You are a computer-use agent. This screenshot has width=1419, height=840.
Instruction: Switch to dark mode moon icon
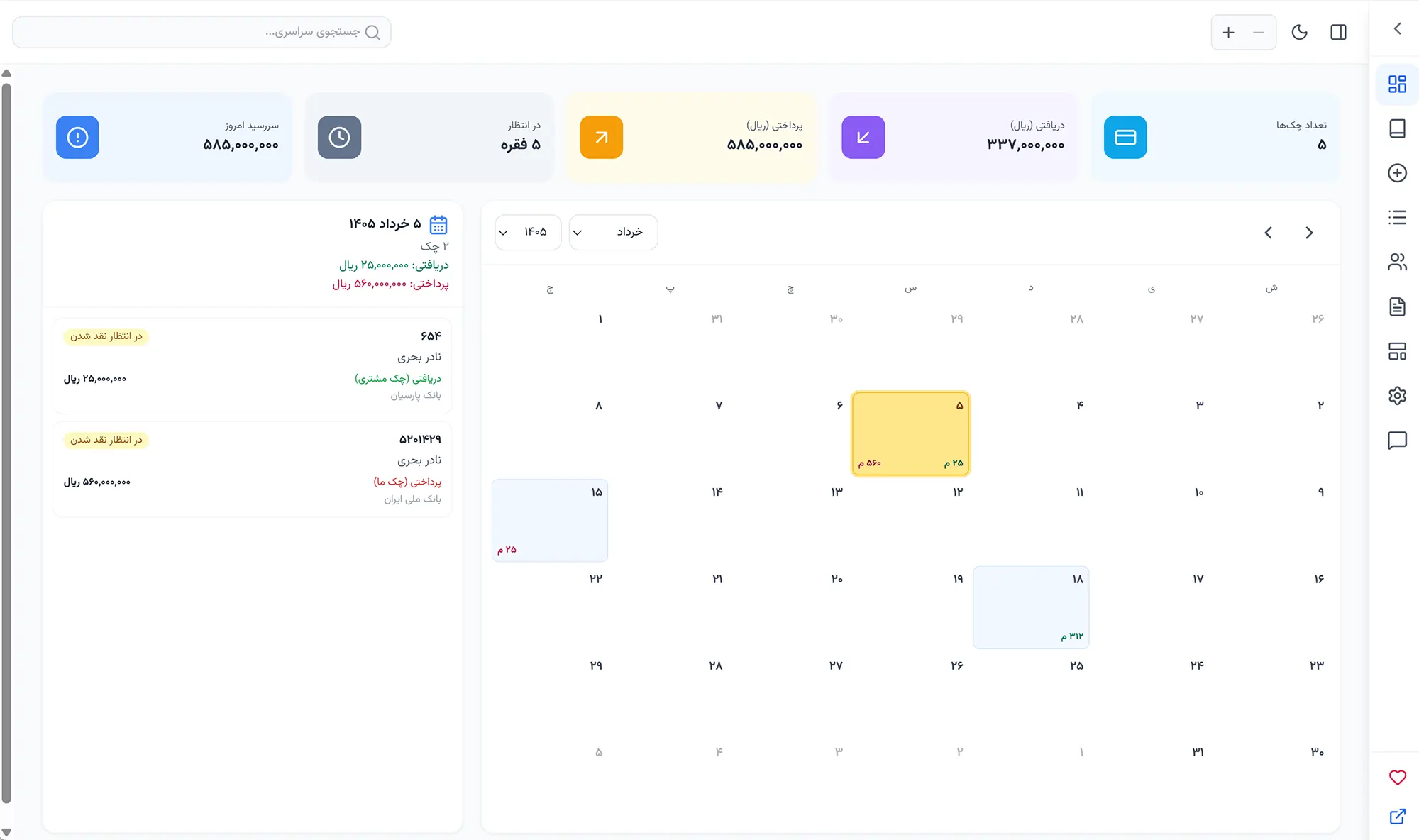(x=1299, y=32)
